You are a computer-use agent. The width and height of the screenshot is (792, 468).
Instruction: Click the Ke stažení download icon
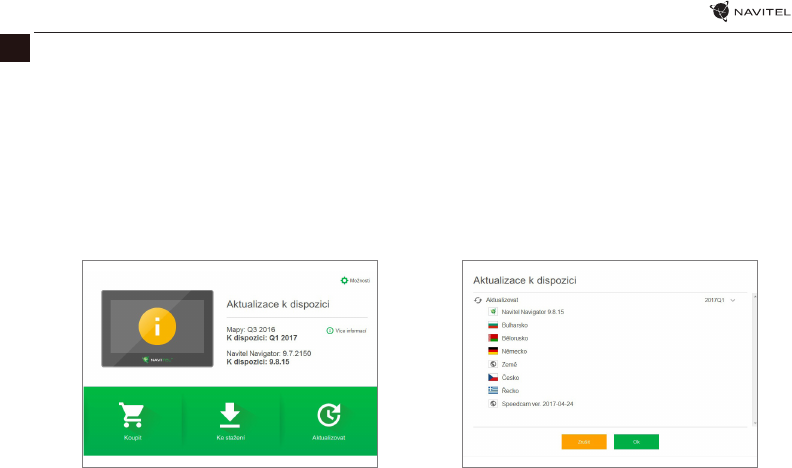click(230, 415)
